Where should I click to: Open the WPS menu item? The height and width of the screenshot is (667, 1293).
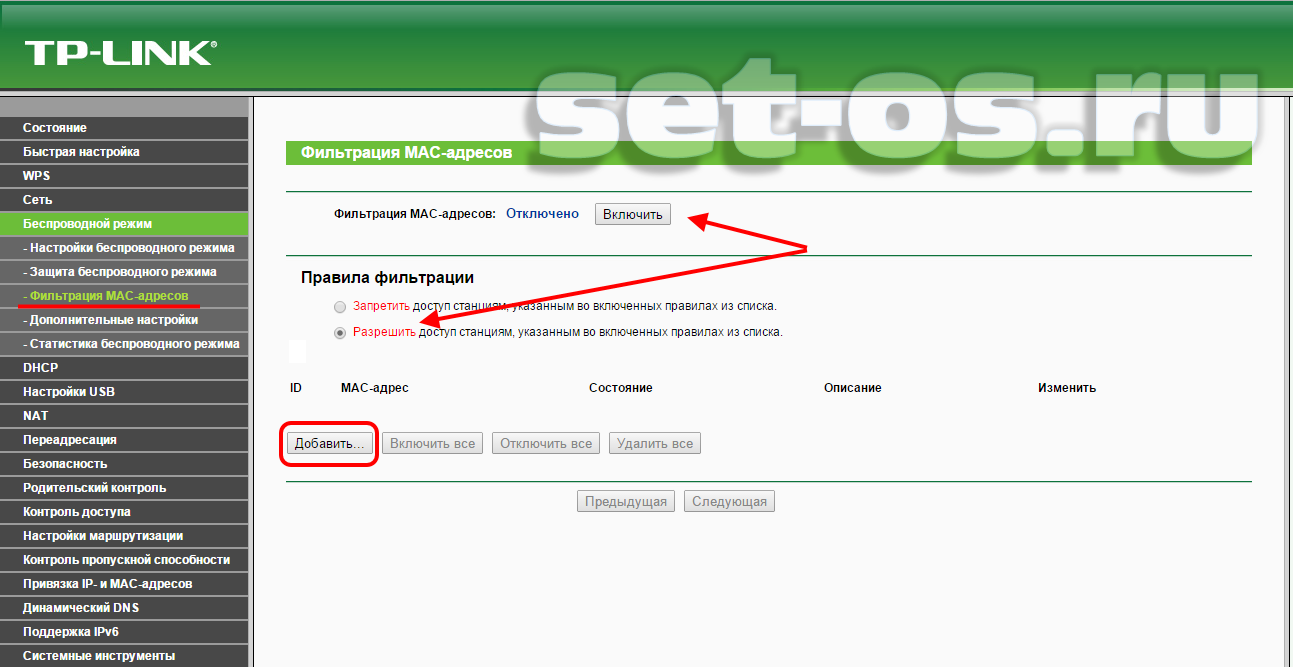(x=124, y=176)
